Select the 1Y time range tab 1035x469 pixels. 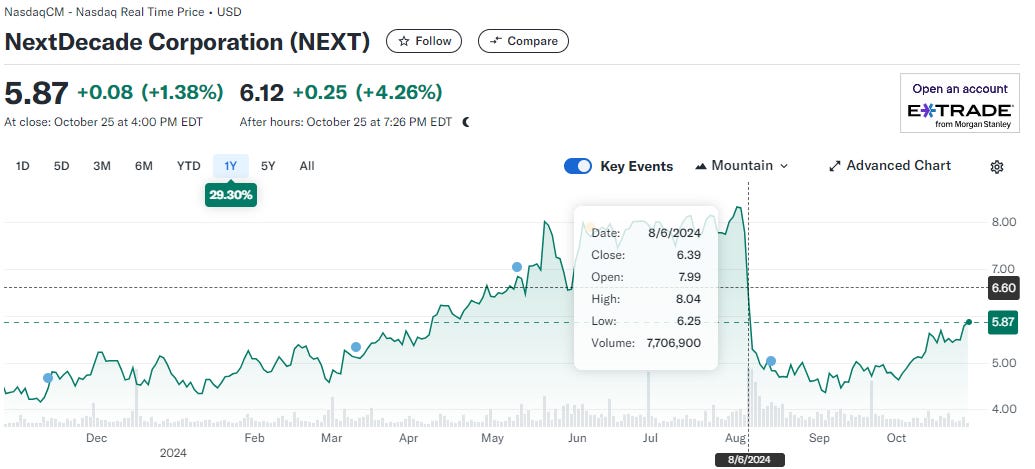tap(230, 166)
